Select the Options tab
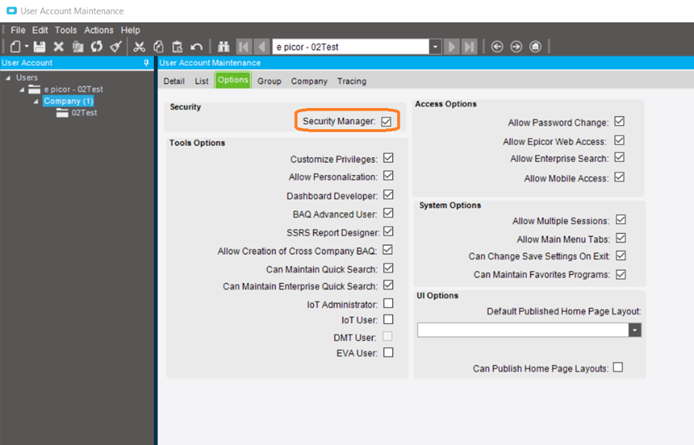The width and height of the screenshot is (694, 445). [233, 80]
